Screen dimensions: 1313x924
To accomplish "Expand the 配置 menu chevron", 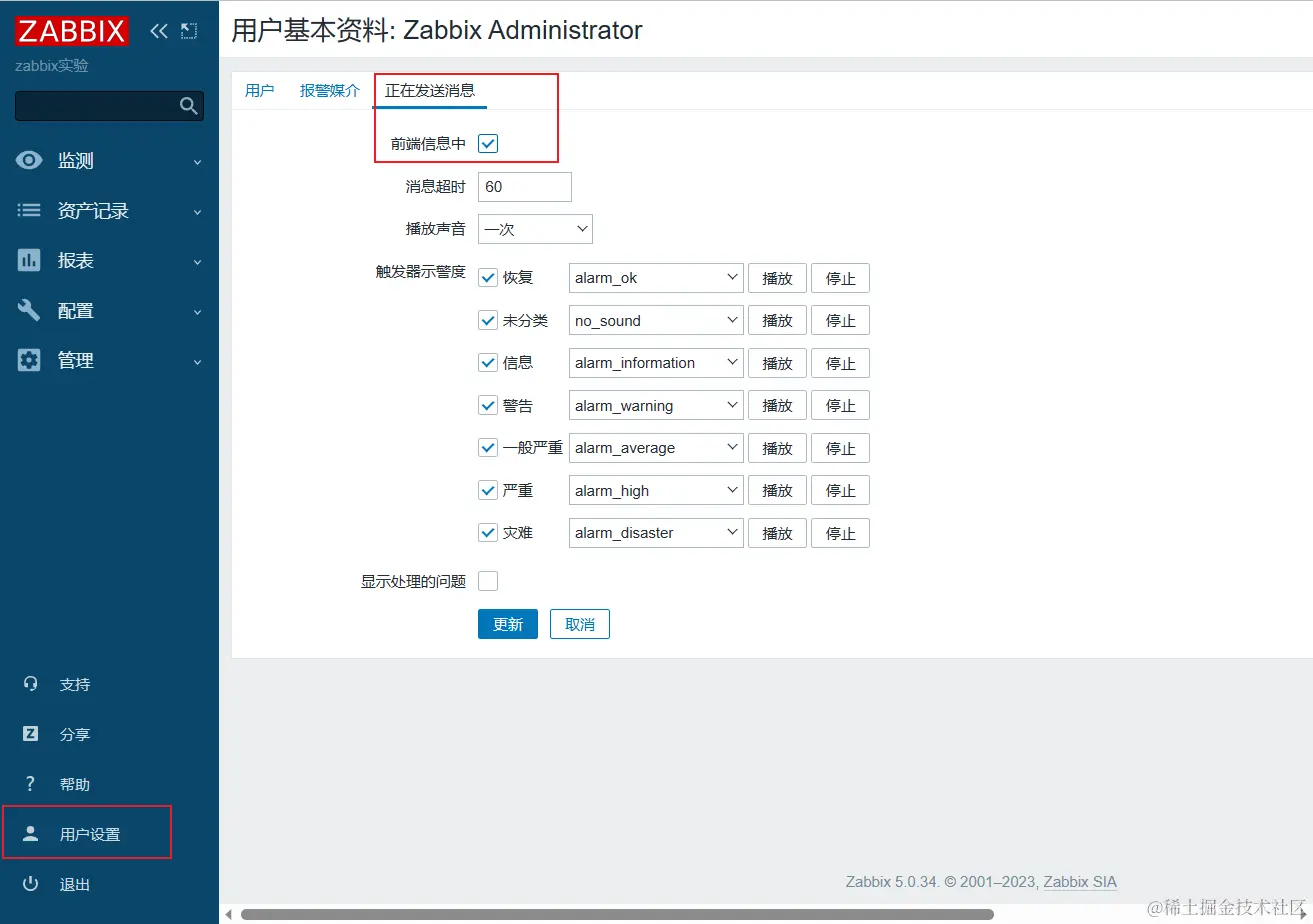I will pos(197,312).
